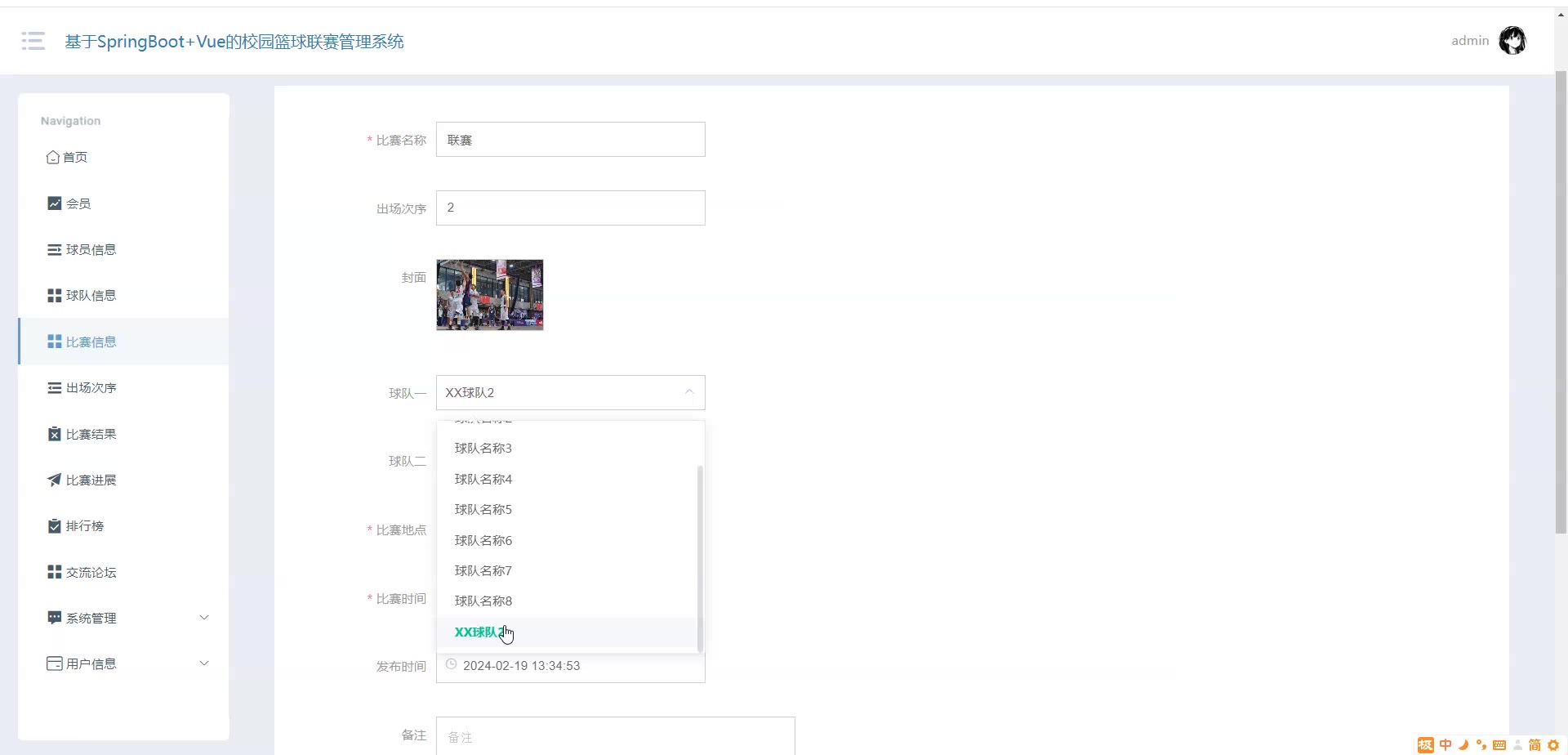
Task: Click the card icon beside 用户信息
Action: tap(54, 663)
